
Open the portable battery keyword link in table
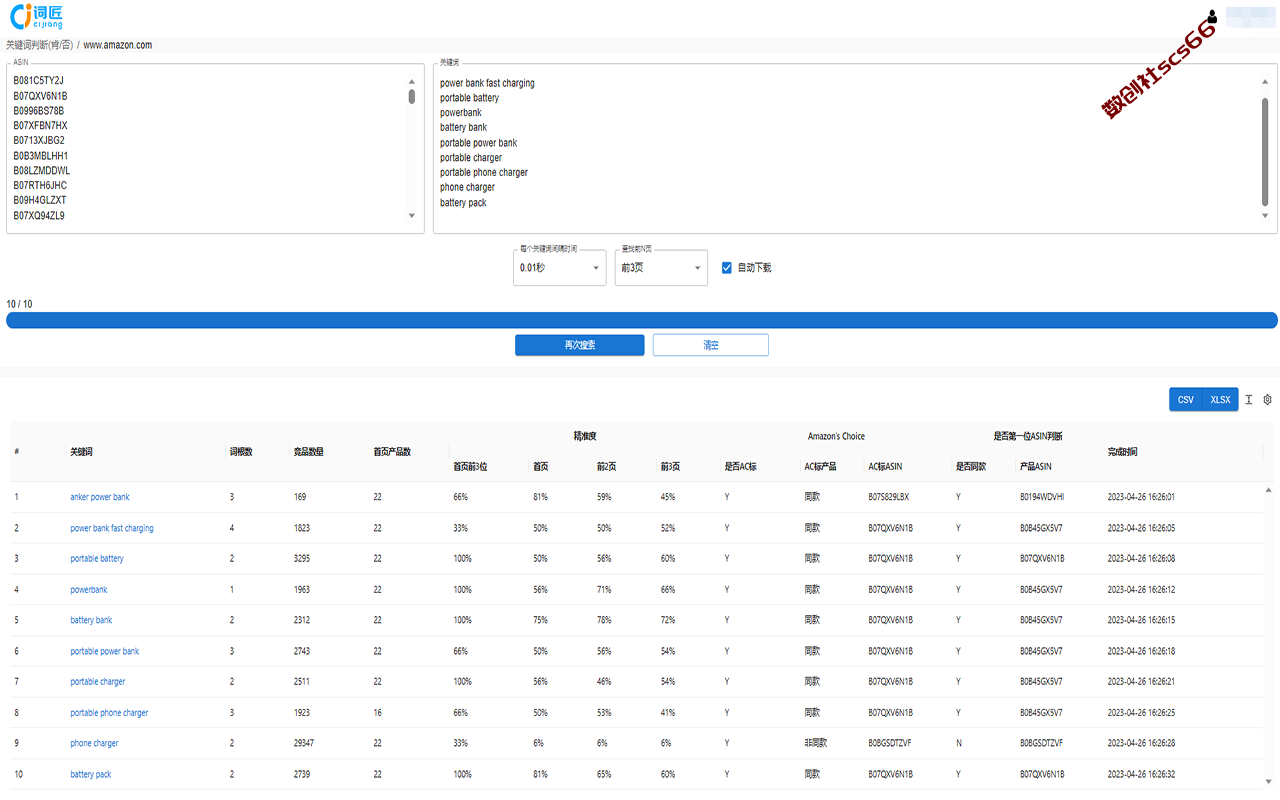97,559
